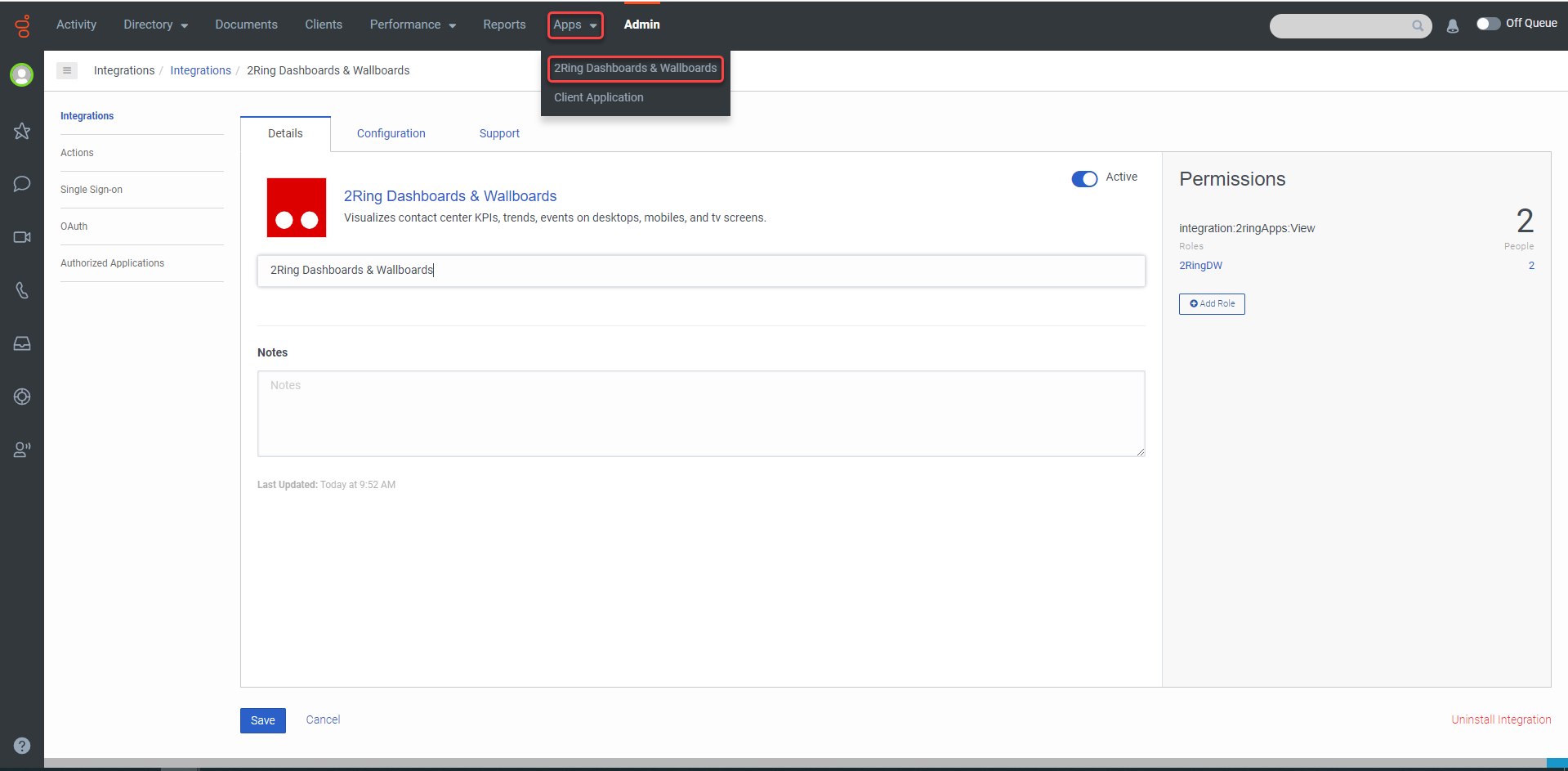1568x771 pixels.
Task: Switch to the Configuration tab
Action: pos(391,133)
